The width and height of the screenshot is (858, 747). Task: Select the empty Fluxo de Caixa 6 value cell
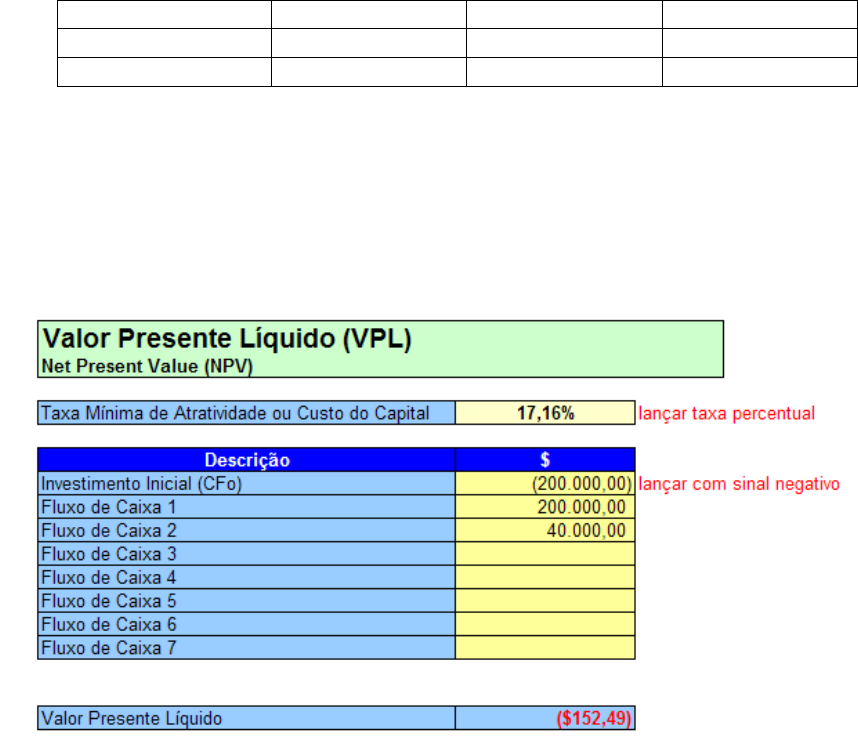545,624
